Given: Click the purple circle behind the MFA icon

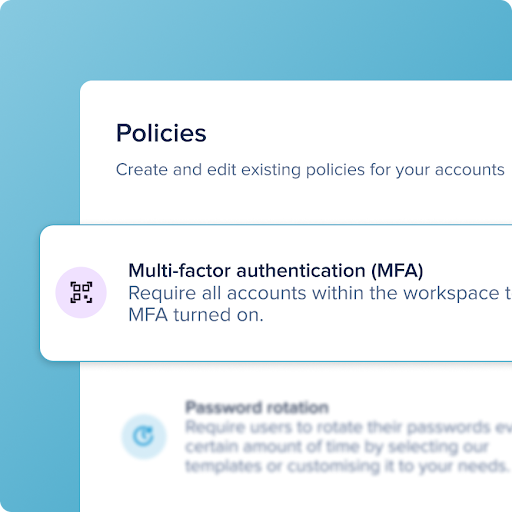Looking at the screenshot, I should [x=81, y=292].
